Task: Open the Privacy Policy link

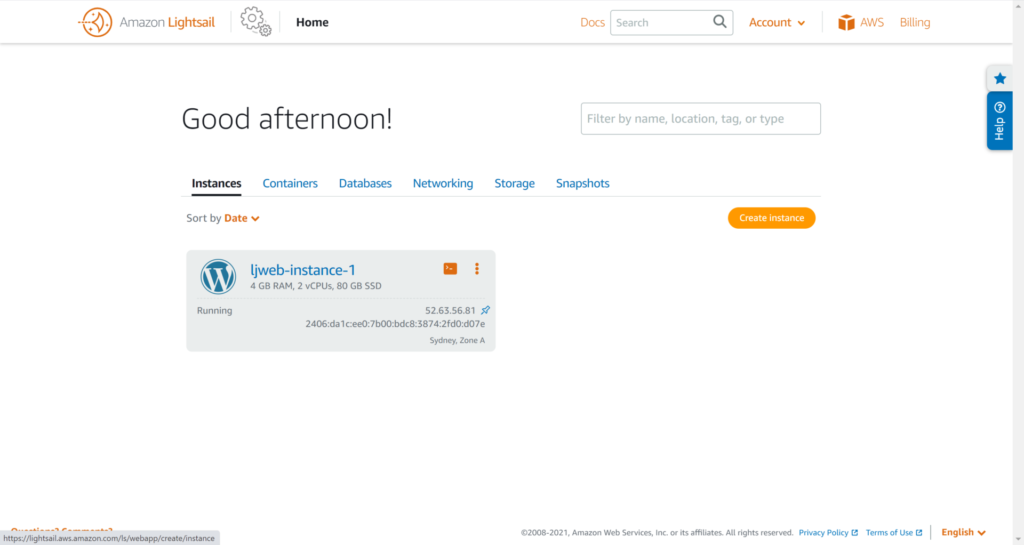Action: (827, 533)
